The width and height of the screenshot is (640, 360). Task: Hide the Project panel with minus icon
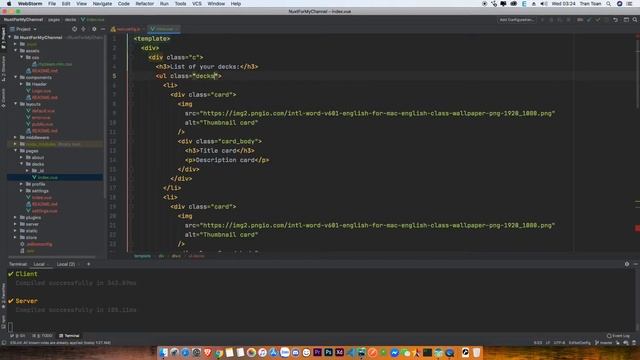tap(103, 29)
